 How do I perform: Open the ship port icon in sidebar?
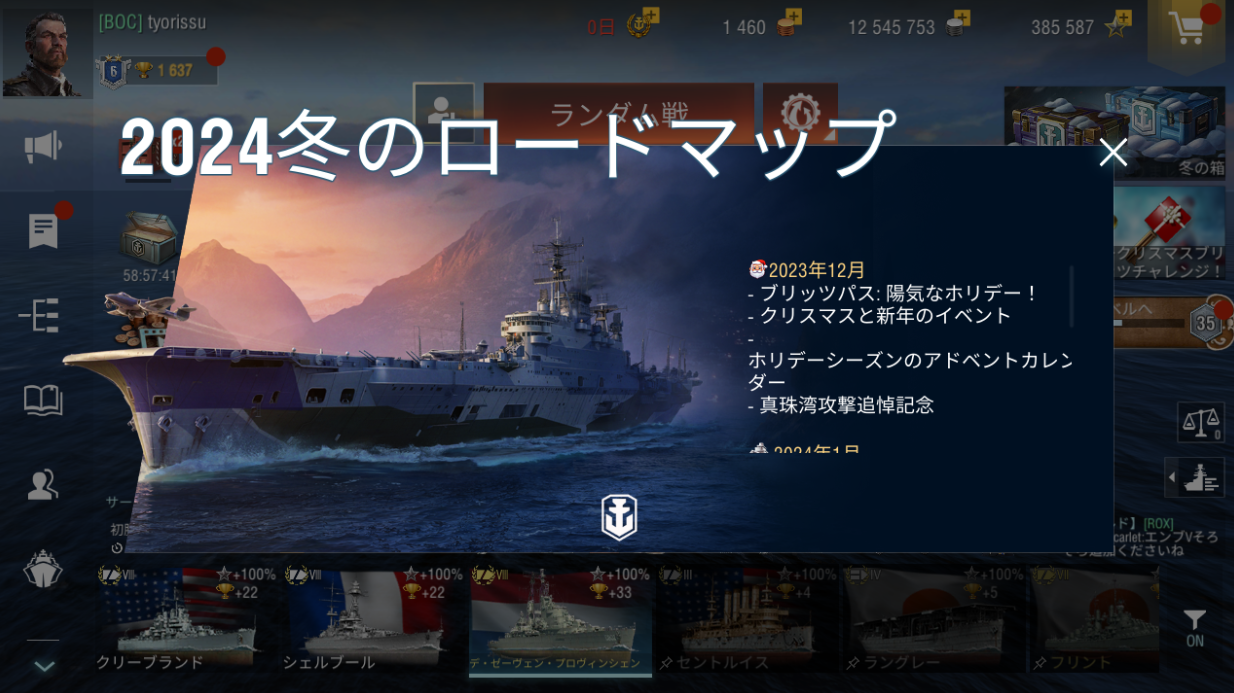pos(43,570)
